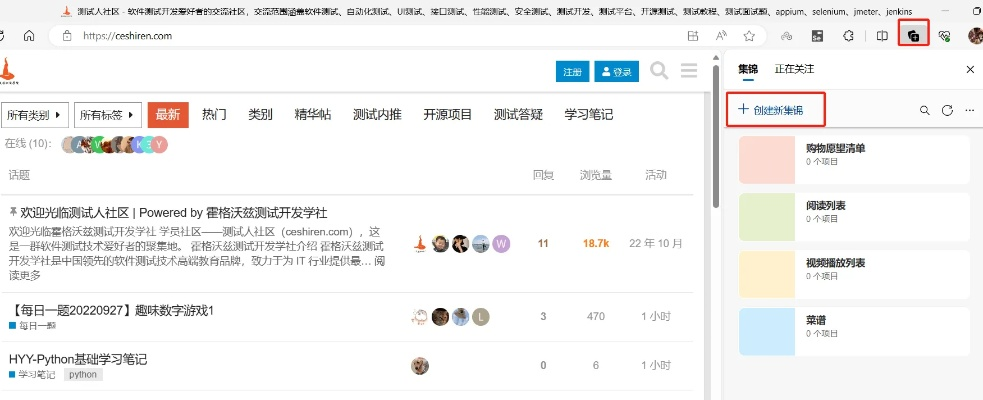
Task: Click the 注册 button
Action: (x=572, y=71)
